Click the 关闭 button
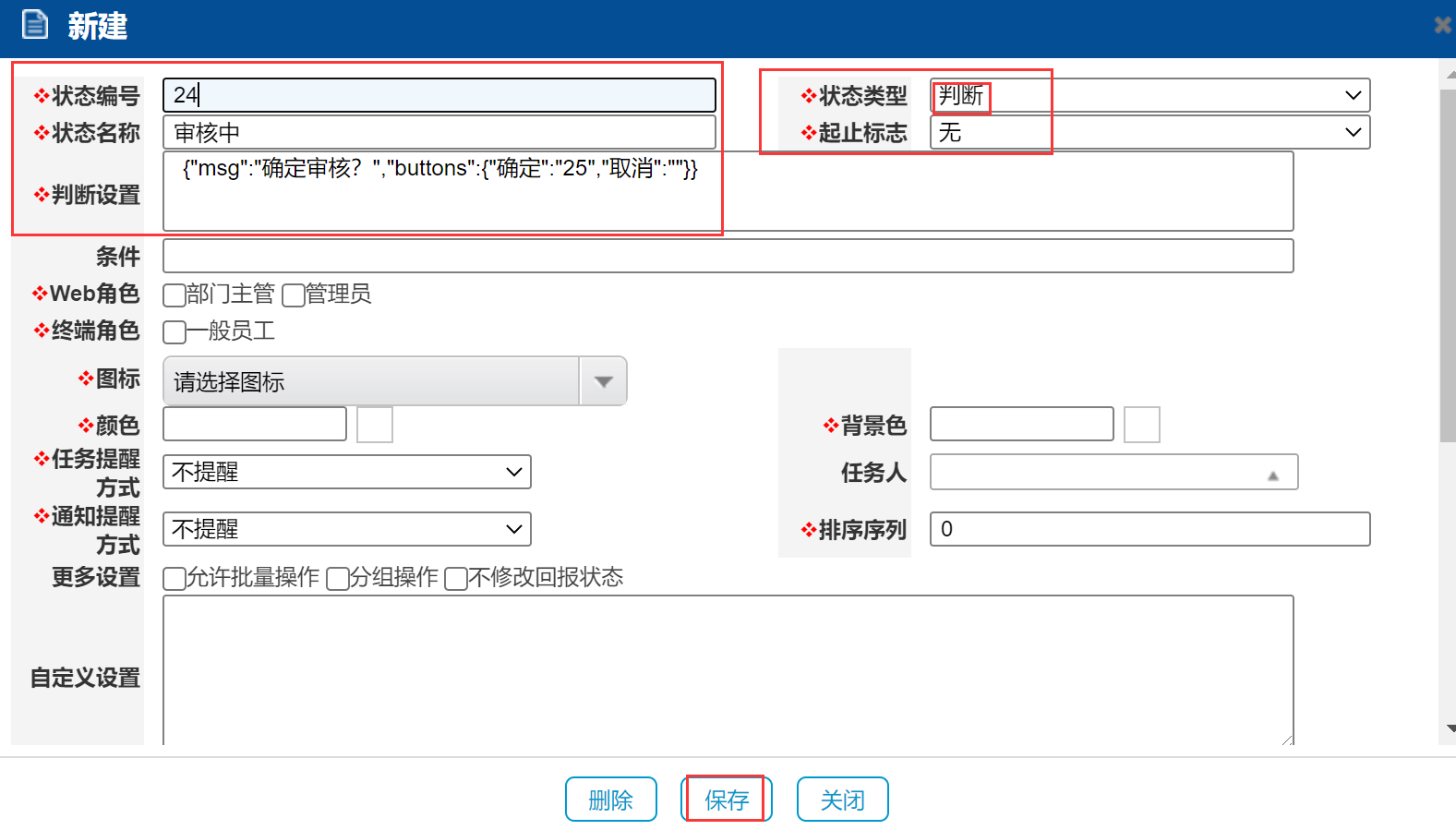Image resolution: width=1456 pixels, height=830 pixels. click(842, 800)
